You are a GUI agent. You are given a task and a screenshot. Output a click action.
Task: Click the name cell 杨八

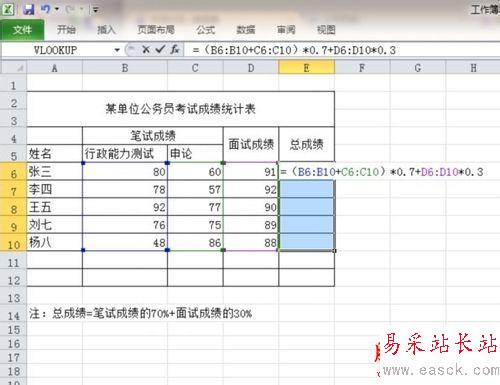[55, 242]
